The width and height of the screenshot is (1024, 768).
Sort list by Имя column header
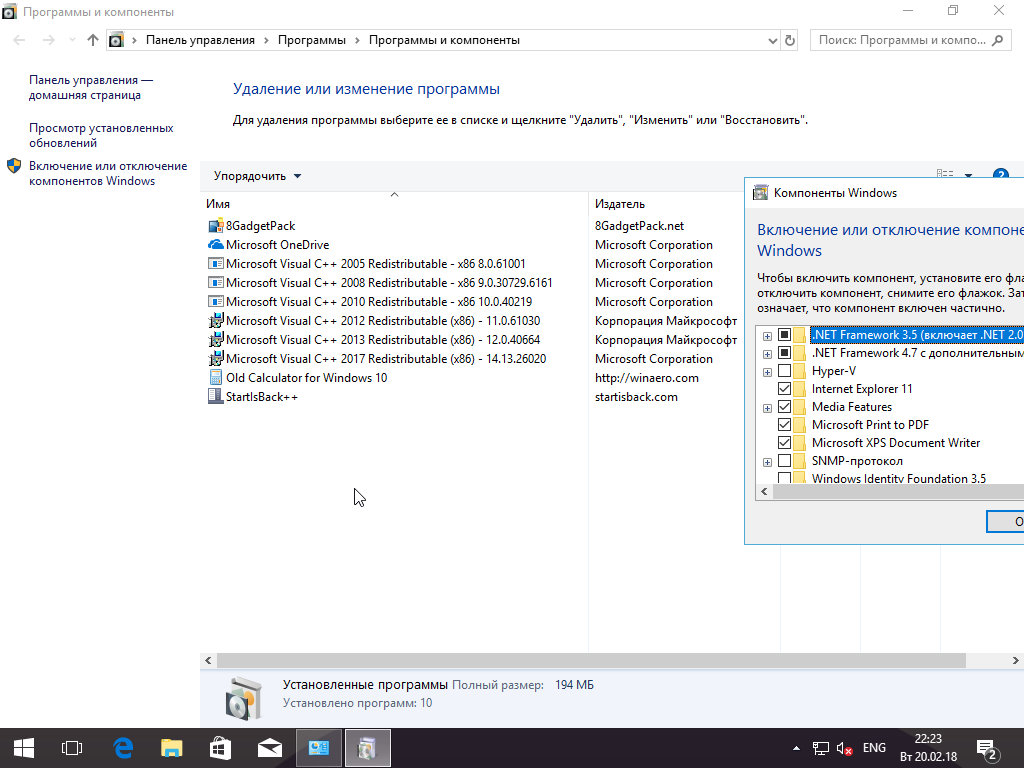394,204
